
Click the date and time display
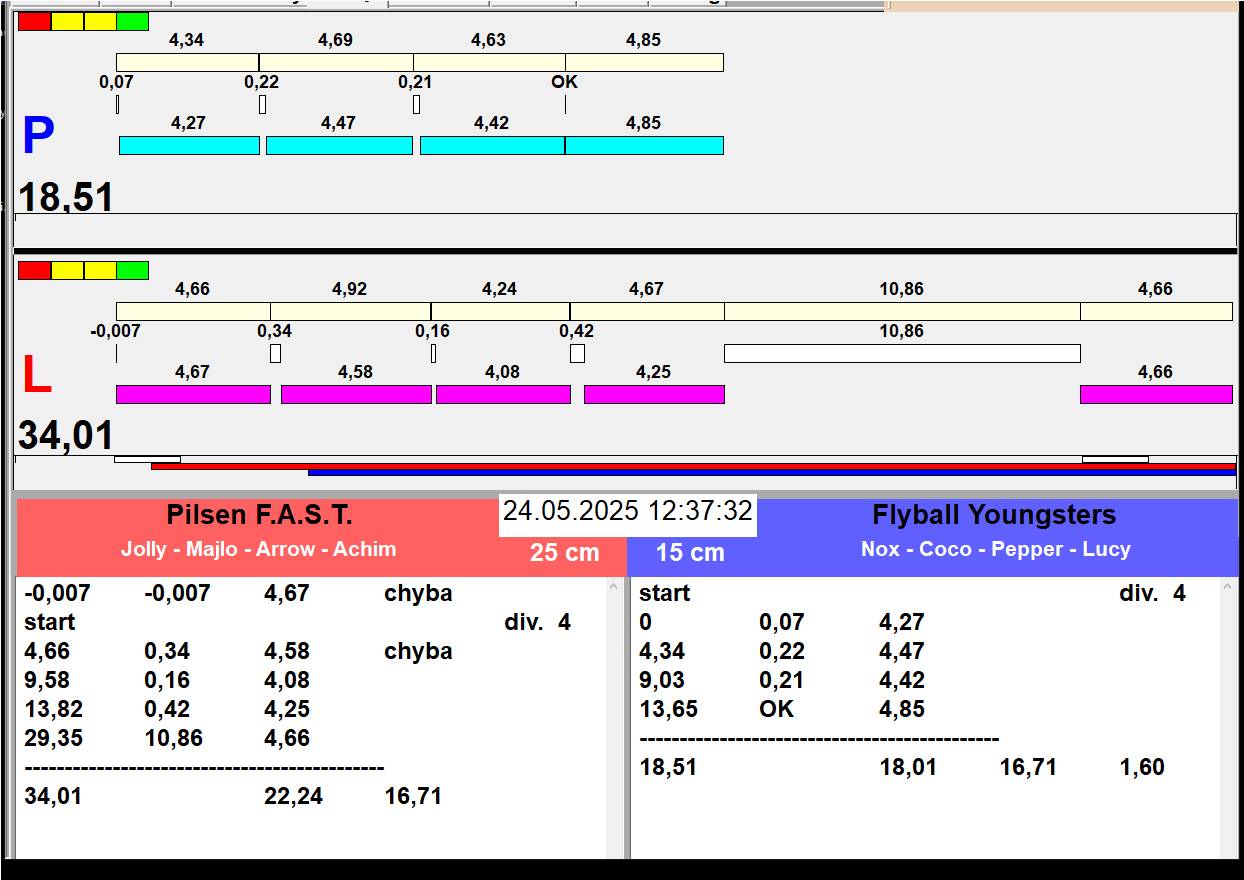[x=627, y=511]
